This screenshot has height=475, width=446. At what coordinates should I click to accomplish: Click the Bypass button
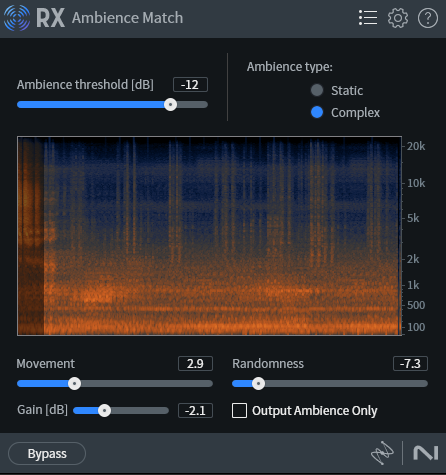[47, 453]
